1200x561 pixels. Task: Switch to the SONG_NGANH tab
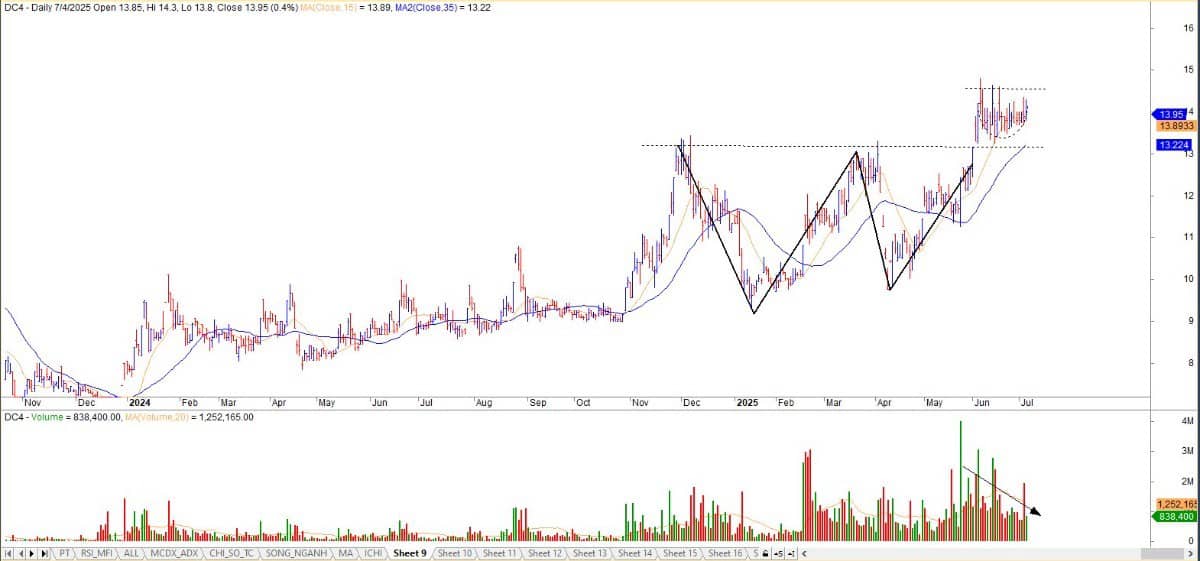[298, 553]
